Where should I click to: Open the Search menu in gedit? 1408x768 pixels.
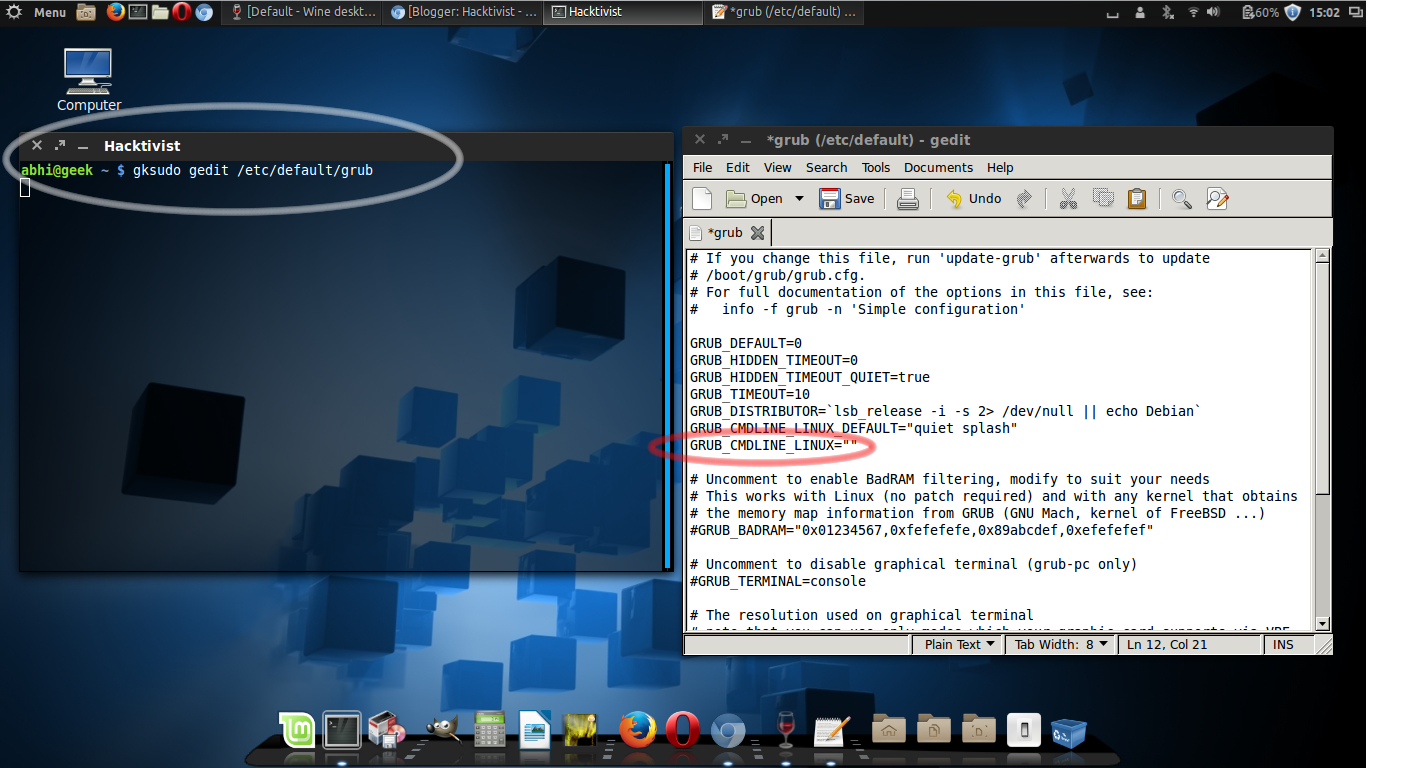[x=826, y=167]
